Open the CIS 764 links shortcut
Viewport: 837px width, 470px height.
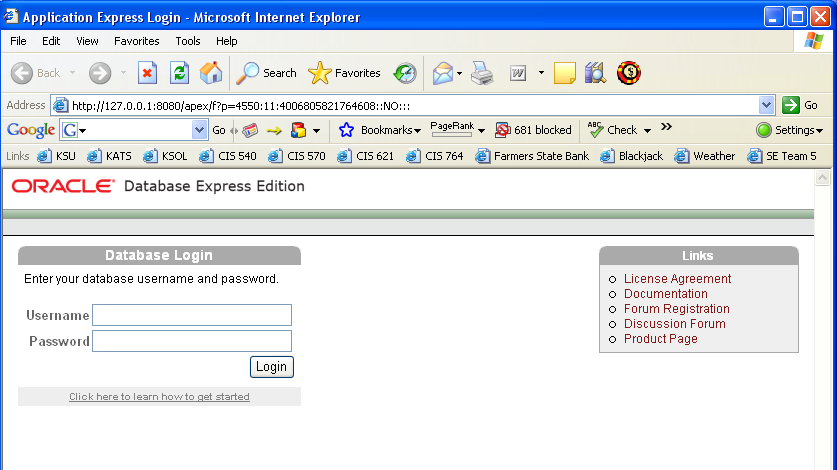[435, 156]
